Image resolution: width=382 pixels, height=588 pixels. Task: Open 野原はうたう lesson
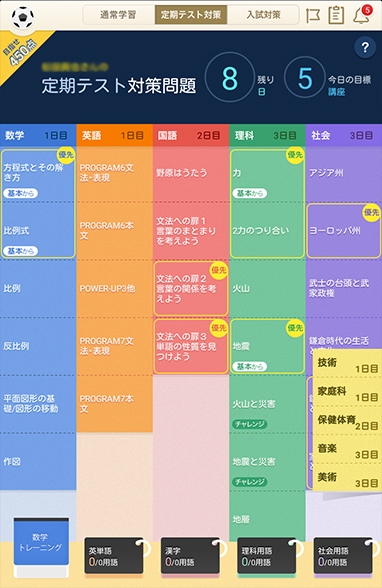[x=191, y=173]
